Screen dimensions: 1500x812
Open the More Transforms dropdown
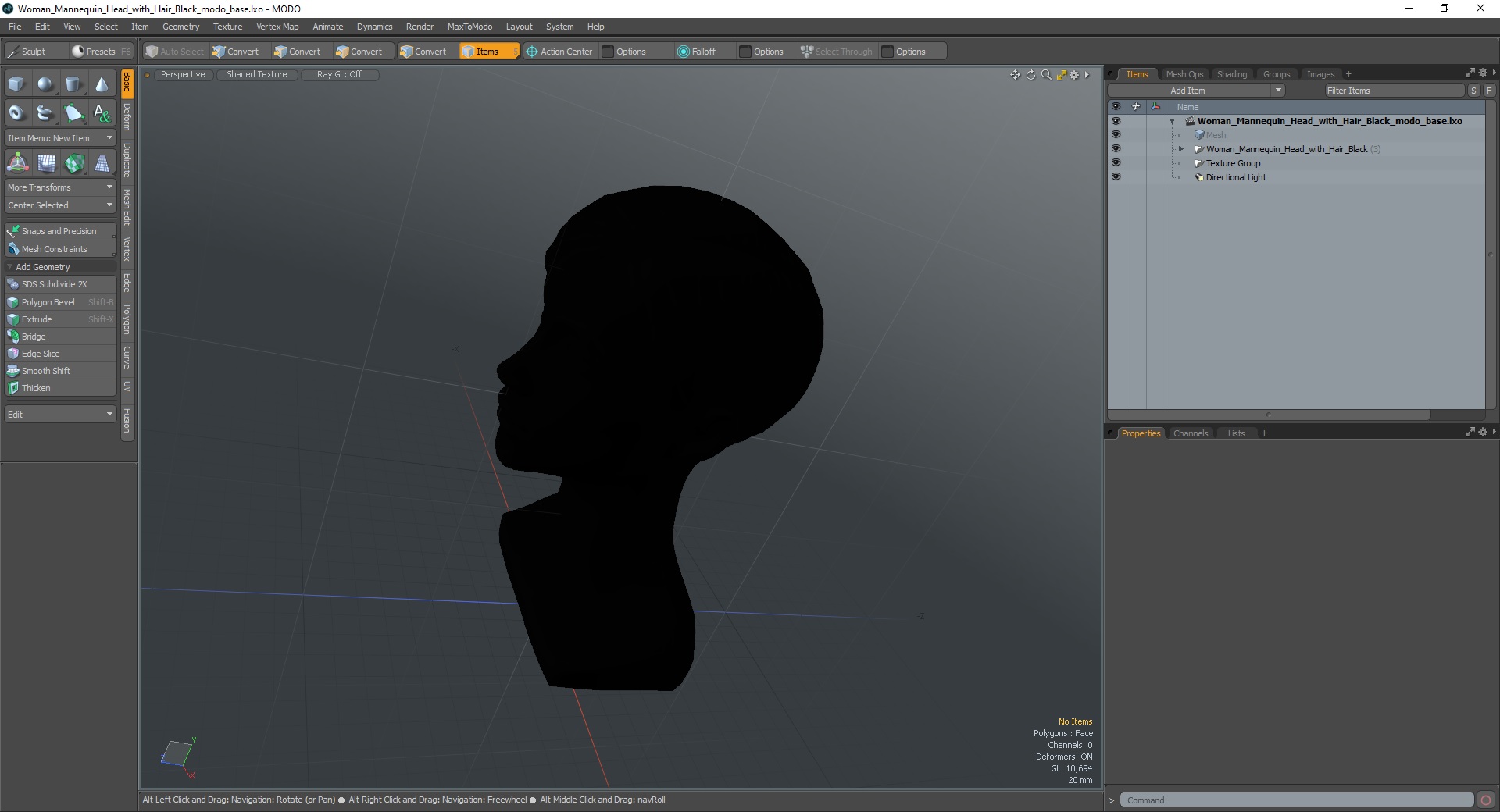point(60,187)
